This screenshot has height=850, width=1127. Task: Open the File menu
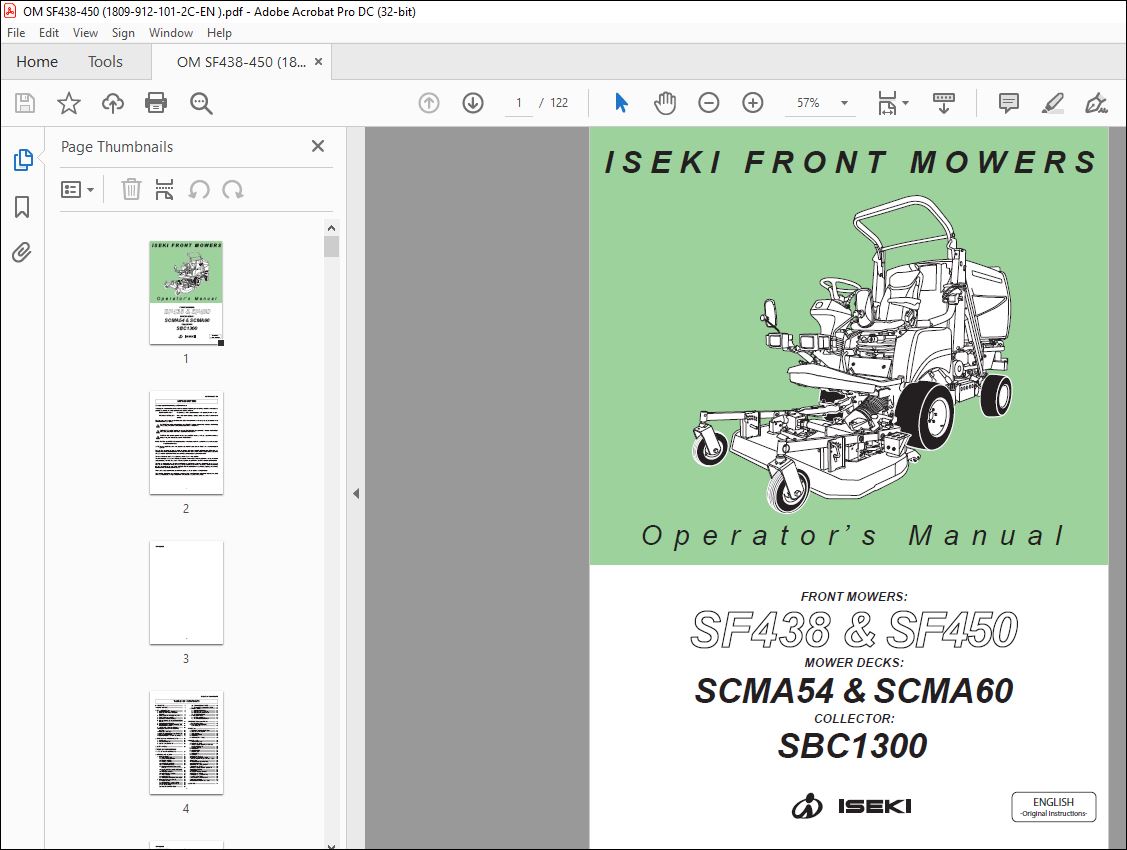click(16, 33)
